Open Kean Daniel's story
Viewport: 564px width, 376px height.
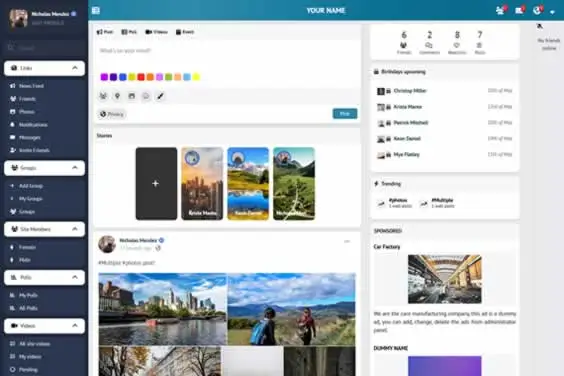point(248,184)
